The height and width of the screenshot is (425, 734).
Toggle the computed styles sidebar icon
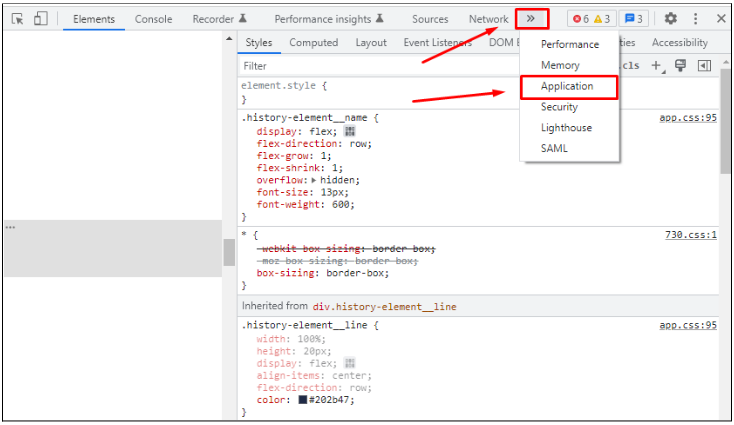point(704,66)
